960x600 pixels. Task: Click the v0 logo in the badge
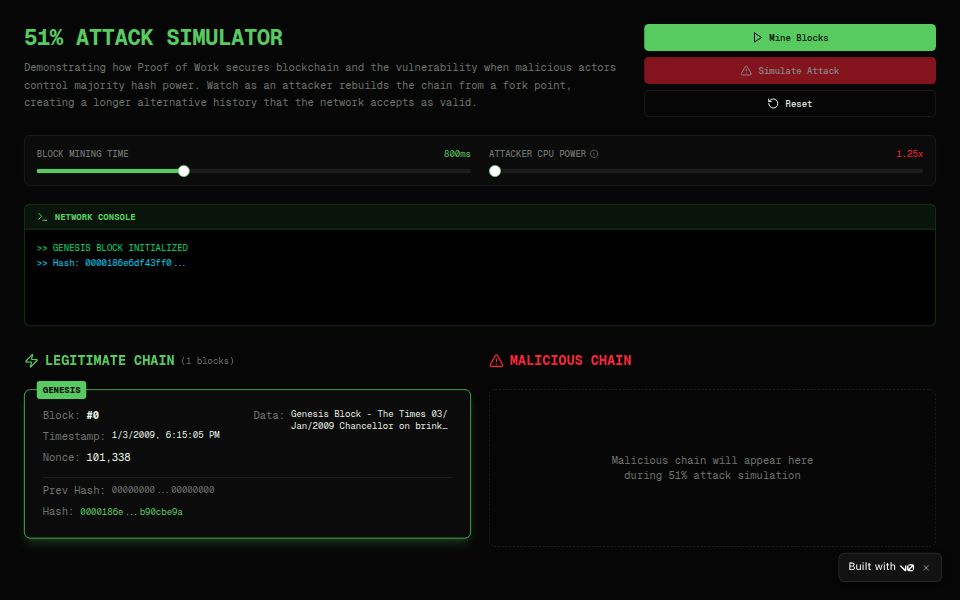907,568
